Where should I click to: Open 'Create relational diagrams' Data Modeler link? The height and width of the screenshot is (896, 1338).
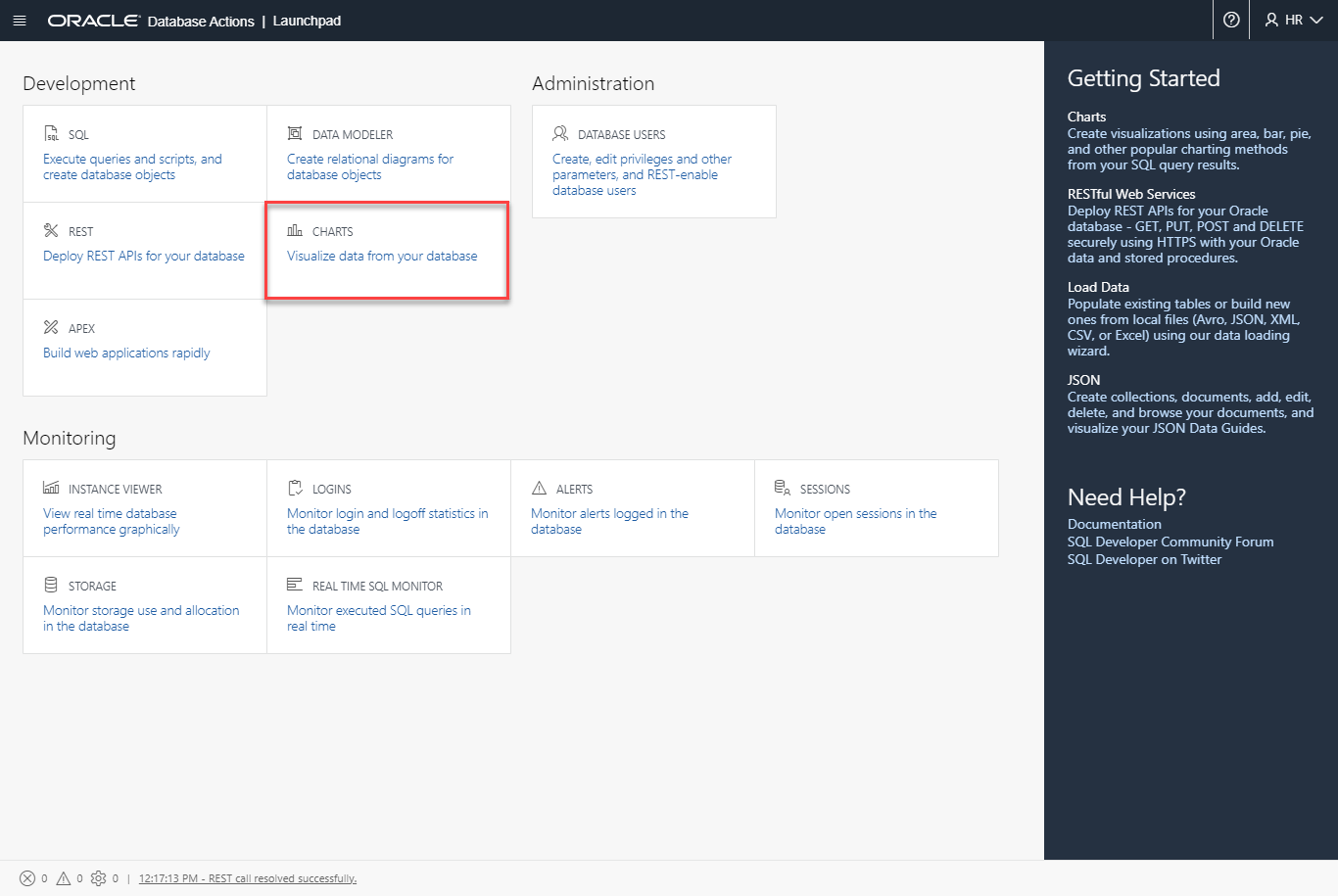370,166
